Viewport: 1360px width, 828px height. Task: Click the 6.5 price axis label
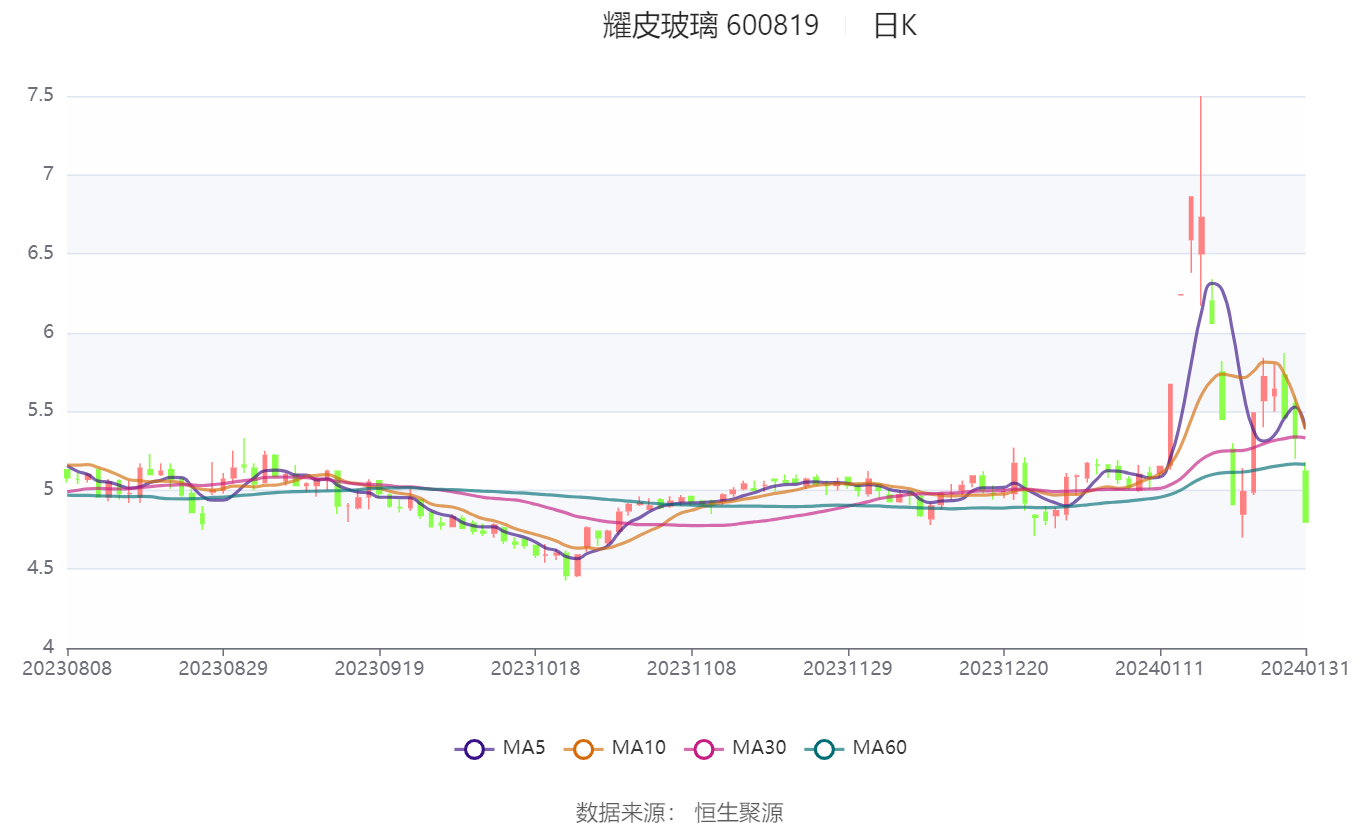click(40, 254)
